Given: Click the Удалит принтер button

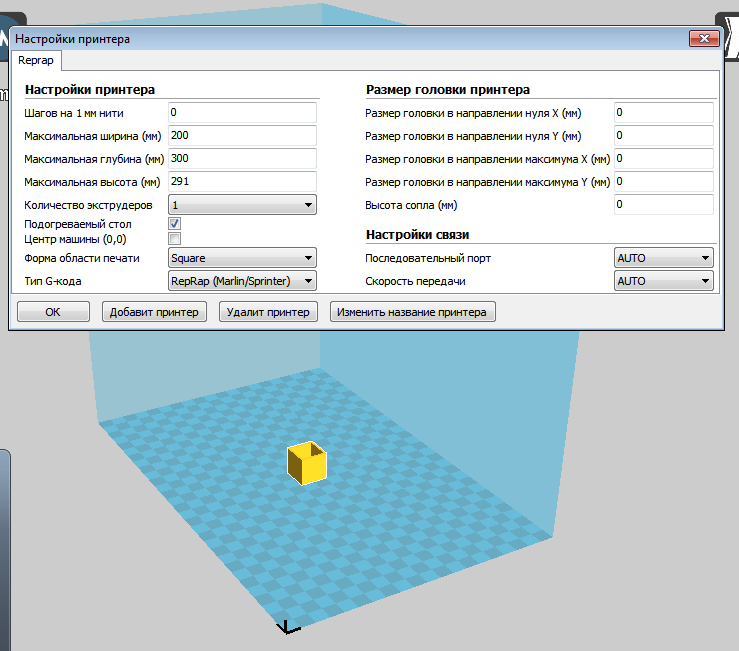Looking at the screenshot, I should pos(268,312).
